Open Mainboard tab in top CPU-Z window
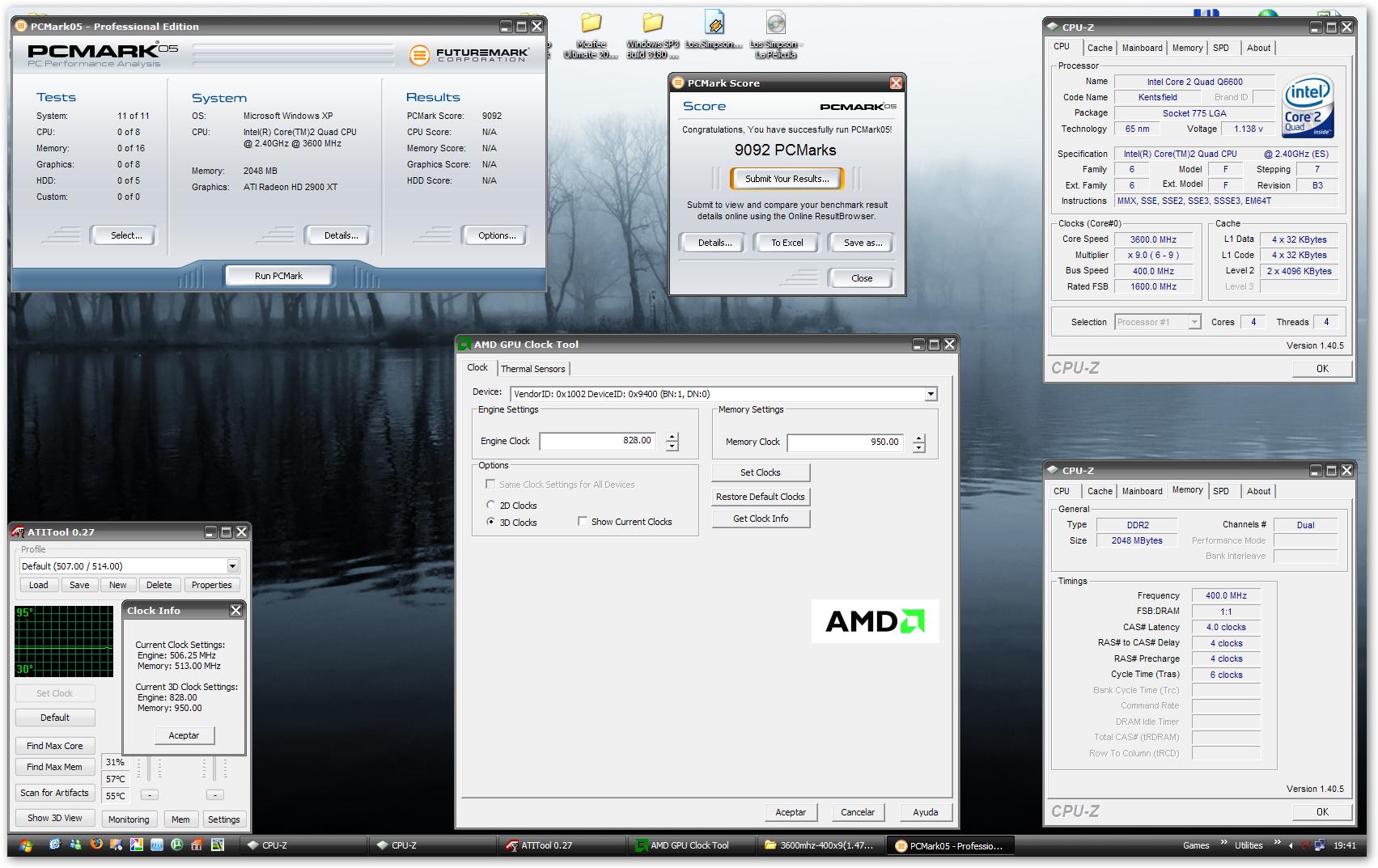 coord(1142,48)
